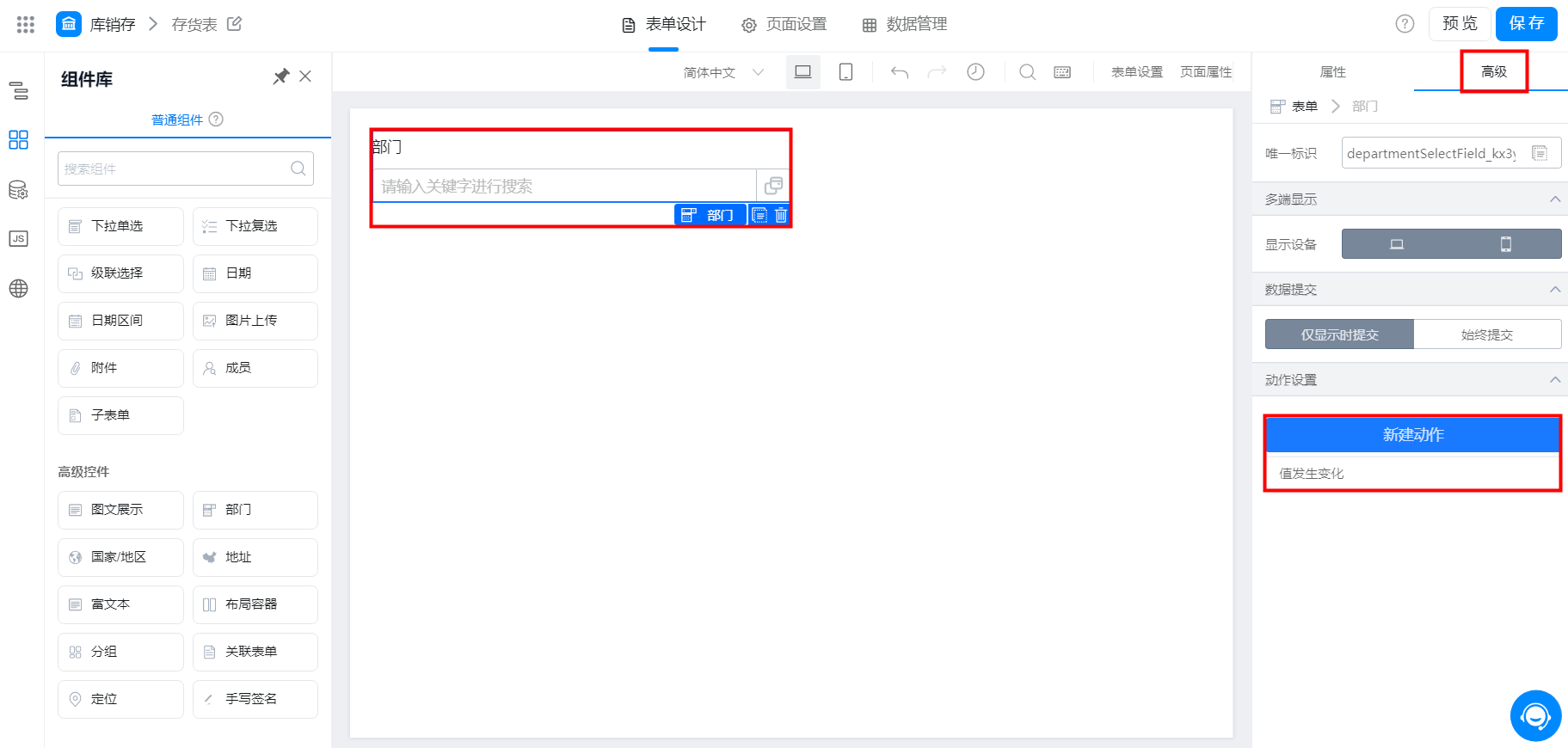Close the component library panel
This screenshot has height=748, width=1568.
pyautogui.click(x=305, y=77)
